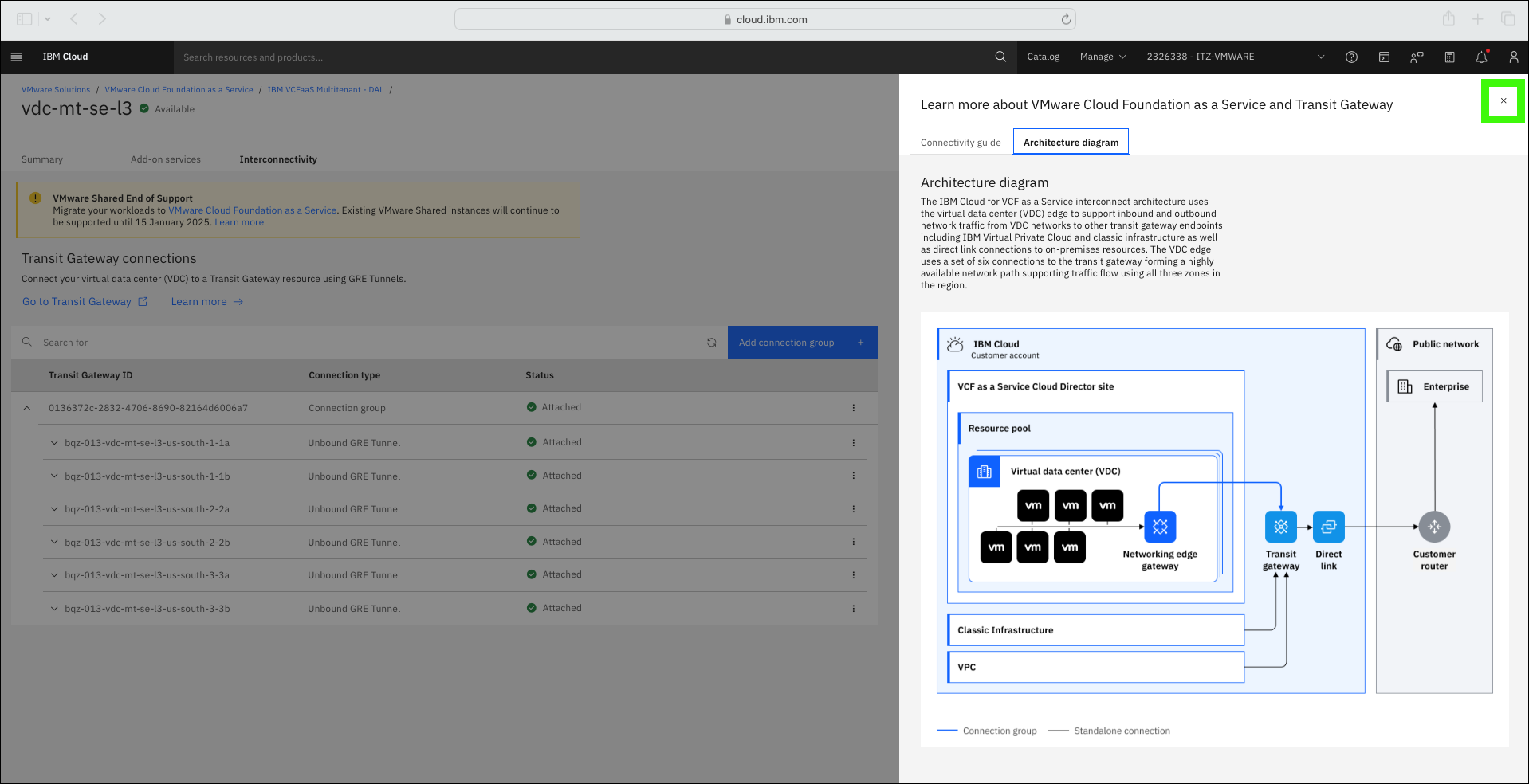1529x784 pixels.
Task: Click the Transit Gateway ID column header
Action: click(x=90, y=375)
